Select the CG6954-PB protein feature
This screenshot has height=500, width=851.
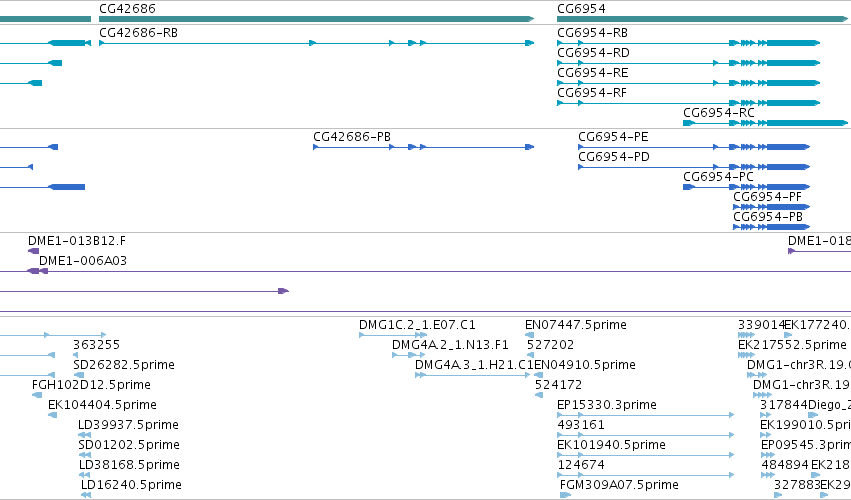[771, 227]
